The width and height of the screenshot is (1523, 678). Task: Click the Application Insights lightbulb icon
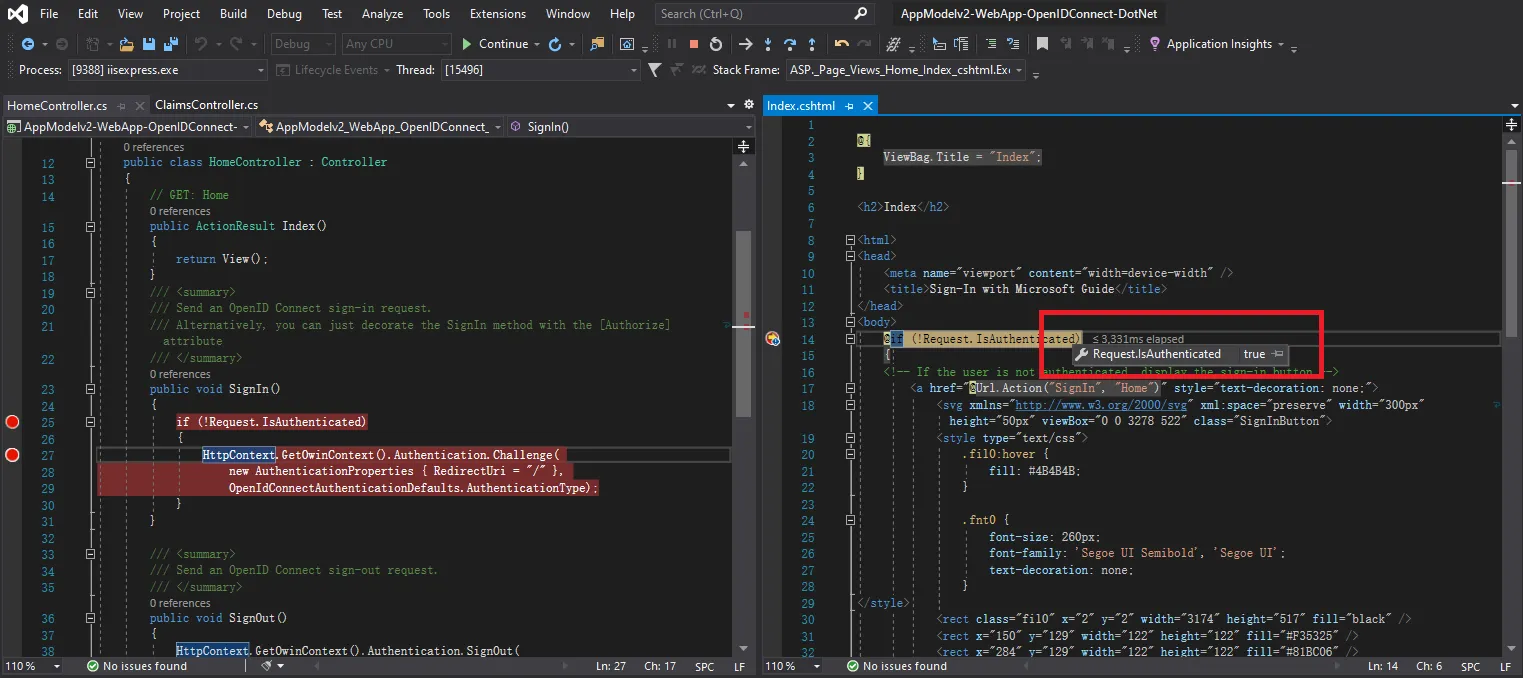coord(1155,44)
